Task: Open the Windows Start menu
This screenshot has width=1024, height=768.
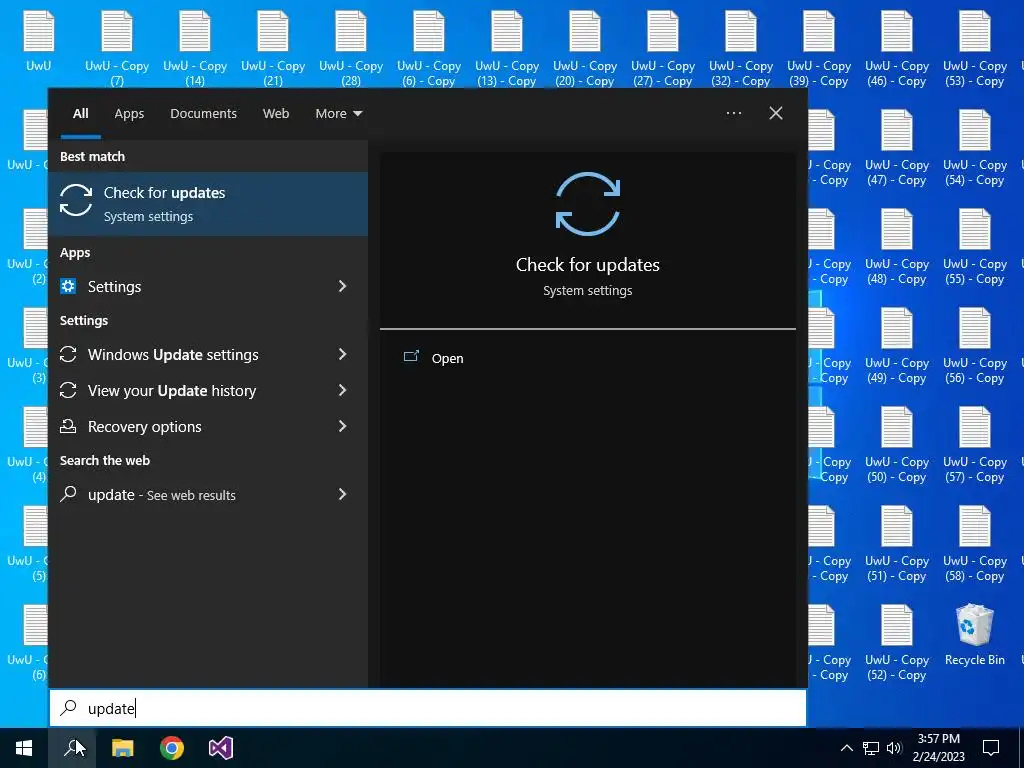Action: [24, 748]
